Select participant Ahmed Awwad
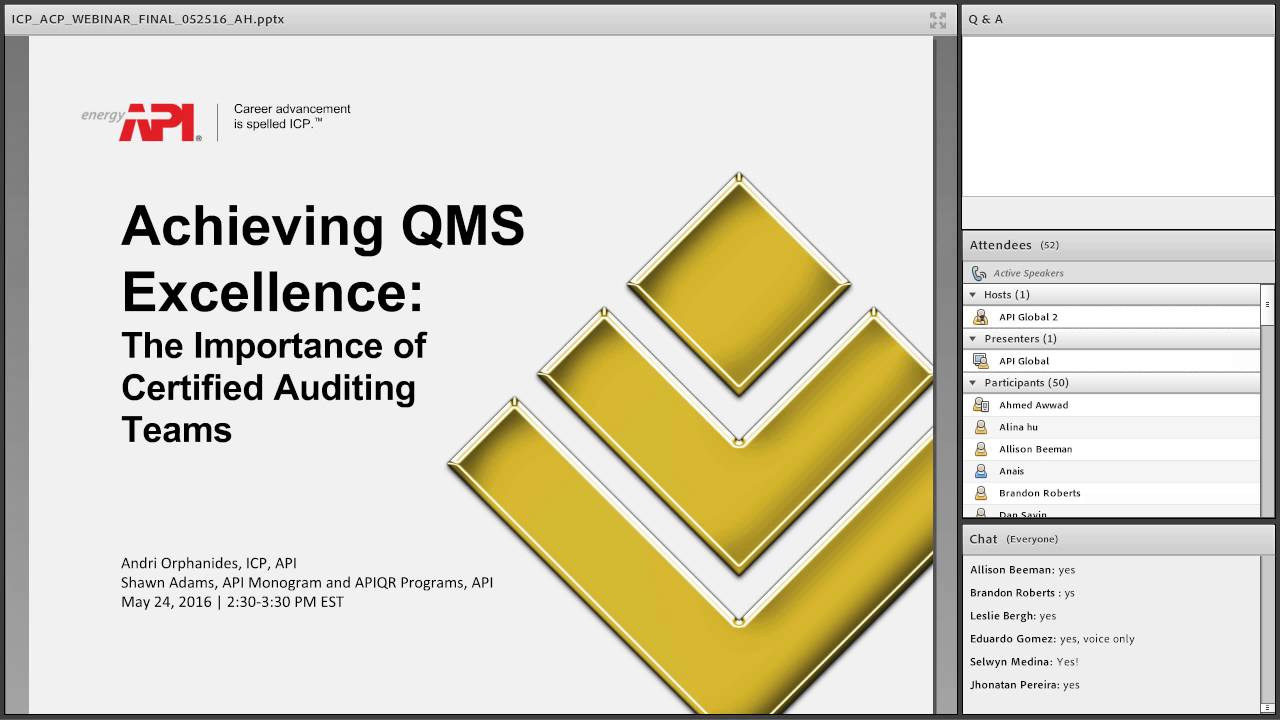This screenshot has height=720, width=1280. tap(1112, 405)
